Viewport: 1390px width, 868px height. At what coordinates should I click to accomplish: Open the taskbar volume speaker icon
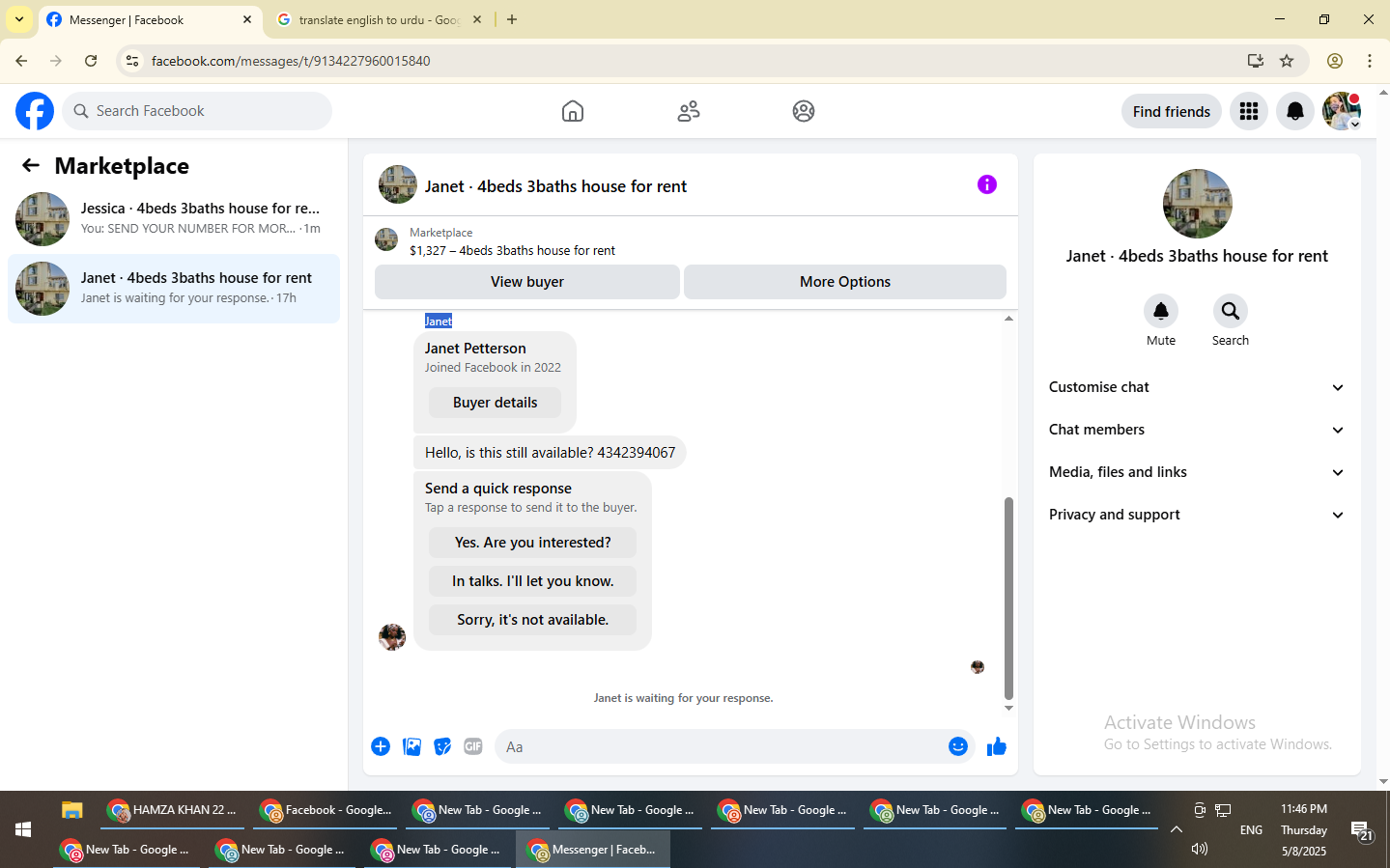(1200, 849)
